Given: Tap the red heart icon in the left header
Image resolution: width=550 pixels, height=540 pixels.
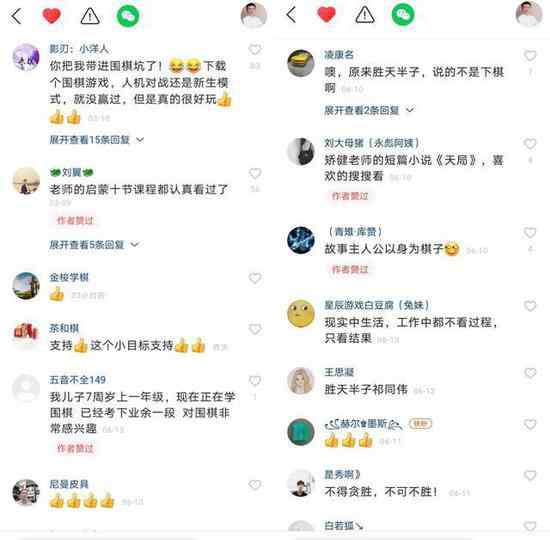Looking at the screenshot, I should tap(51, 16).
